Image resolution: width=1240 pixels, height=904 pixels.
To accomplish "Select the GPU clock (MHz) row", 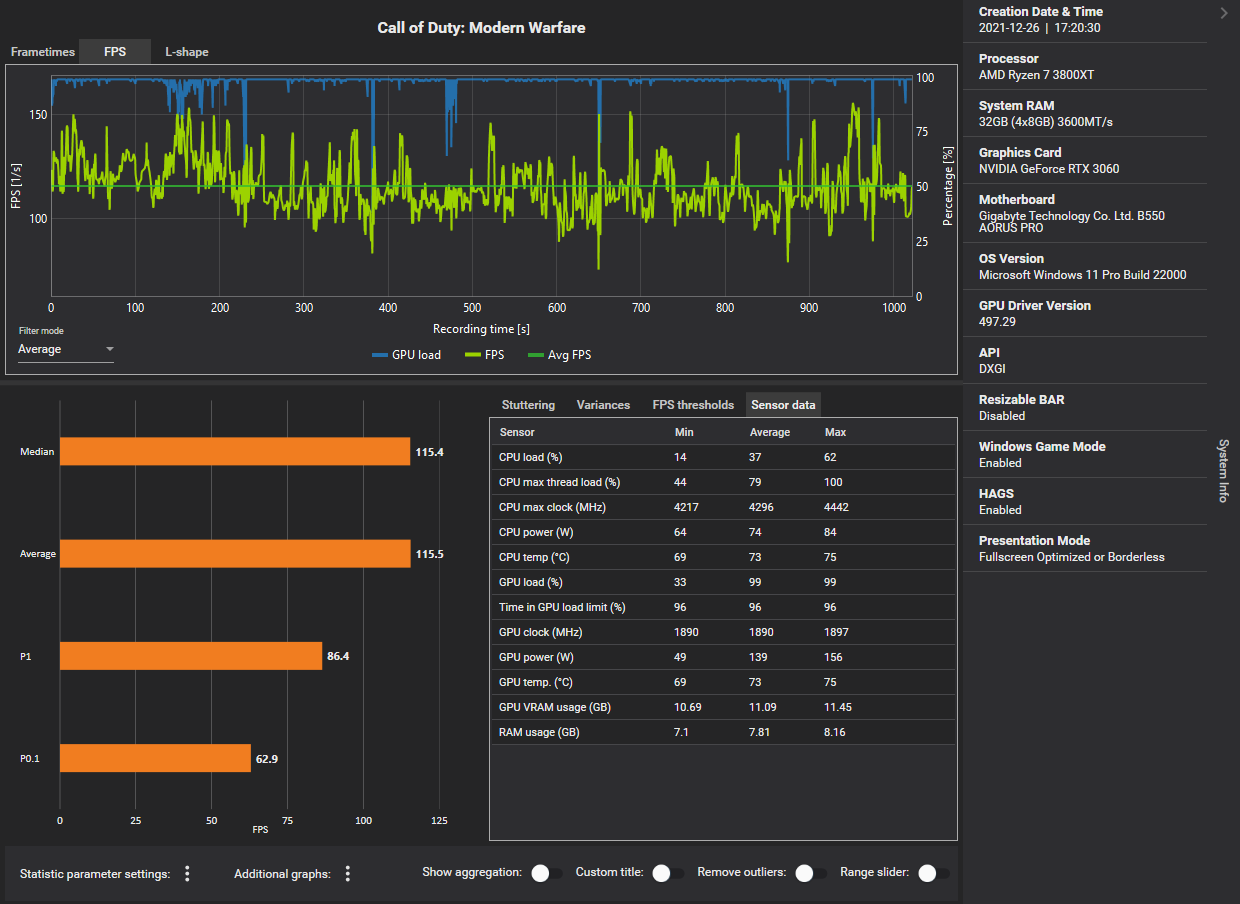I will 723,632.
